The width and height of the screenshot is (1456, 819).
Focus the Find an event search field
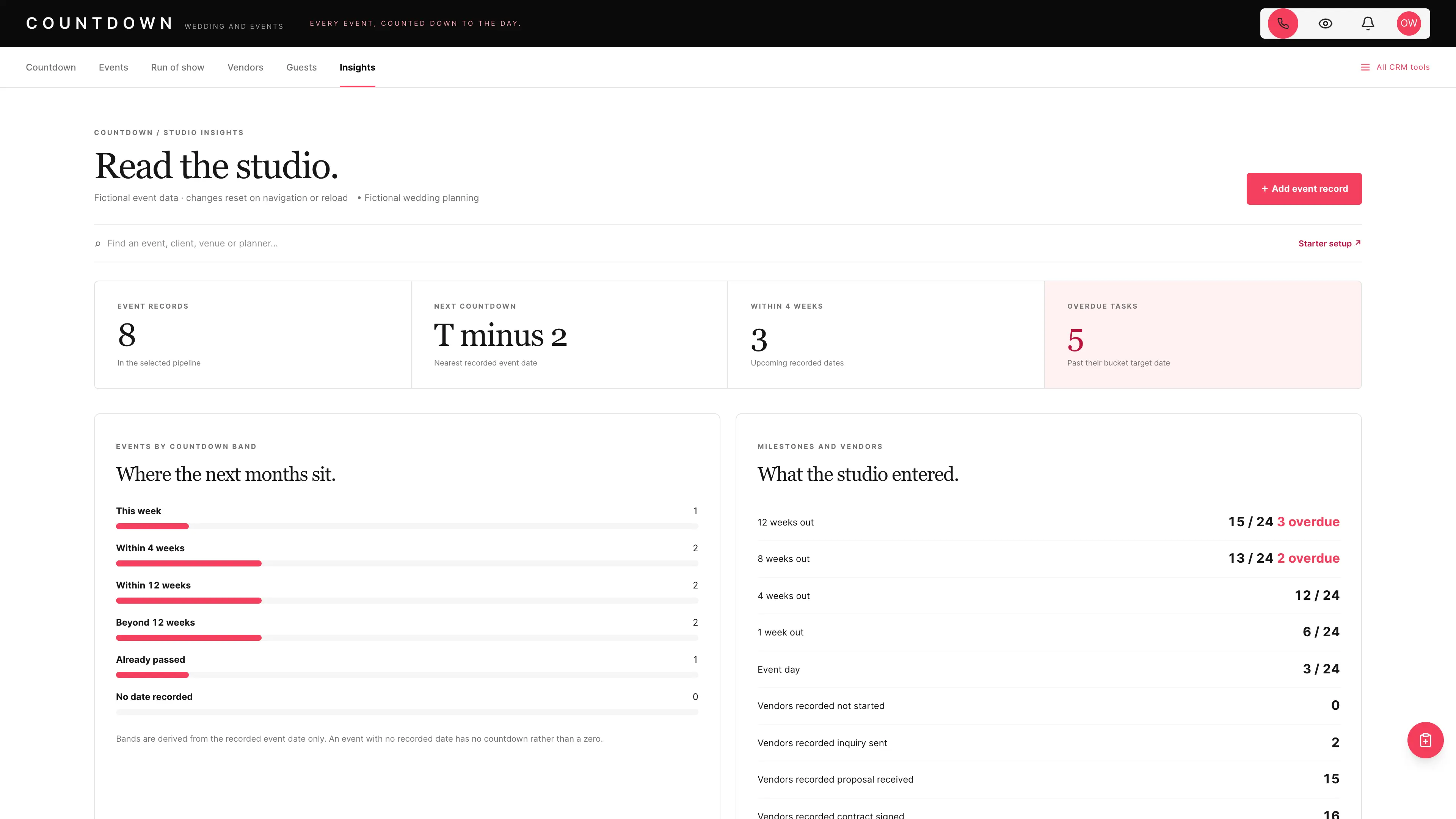point(695,243)
